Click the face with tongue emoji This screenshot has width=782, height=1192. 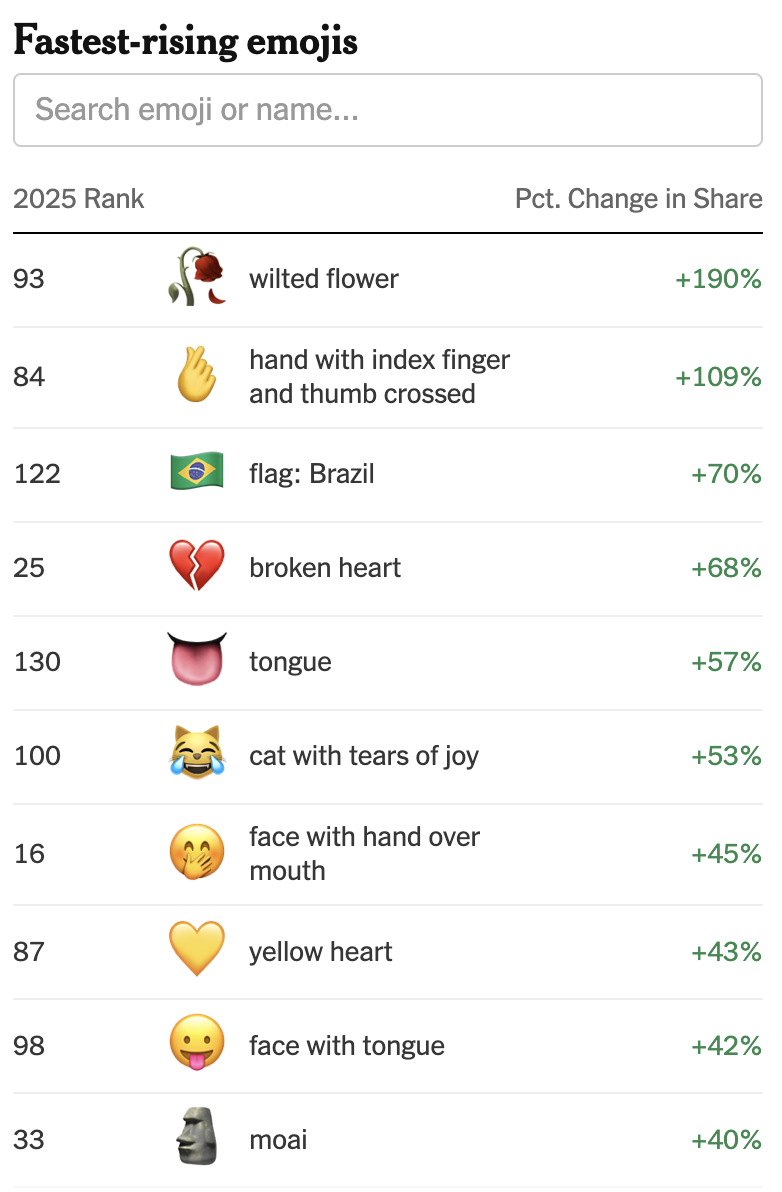tap(197, 1043)
